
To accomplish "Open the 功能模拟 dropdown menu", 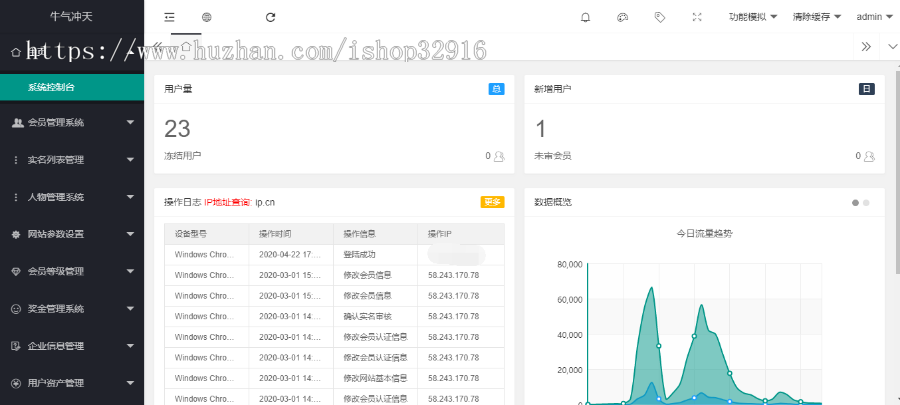I will [x=753, y=17].
